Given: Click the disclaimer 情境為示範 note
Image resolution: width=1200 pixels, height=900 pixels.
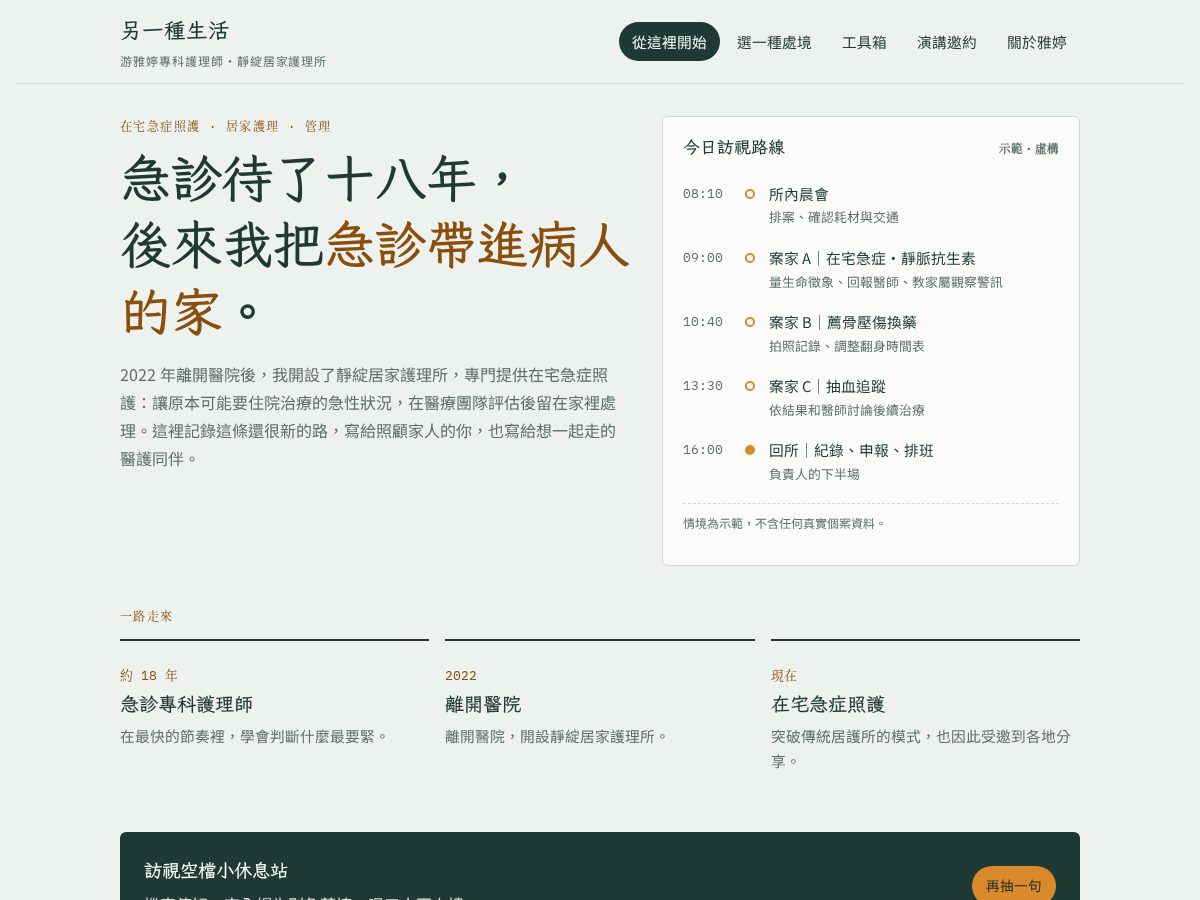Looking at the screenshot, I should (x=784, y=523).
